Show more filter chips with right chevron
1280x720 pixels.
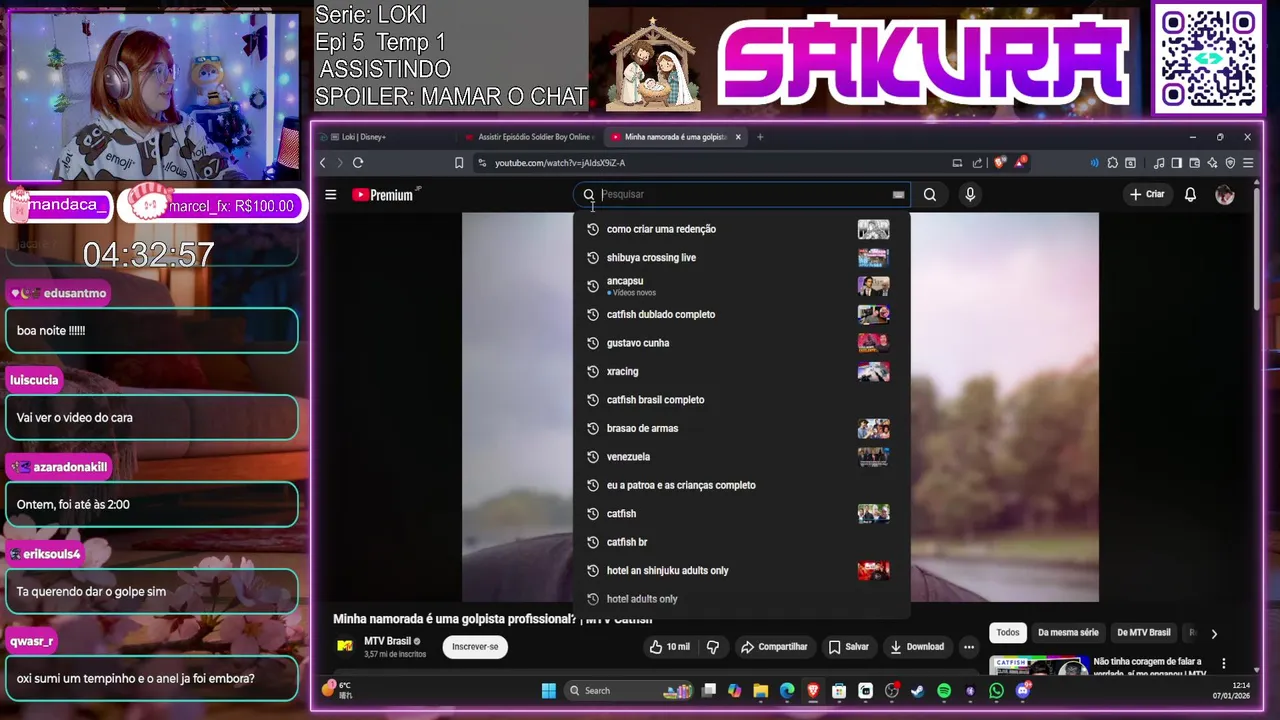[x=1214, y=633]
